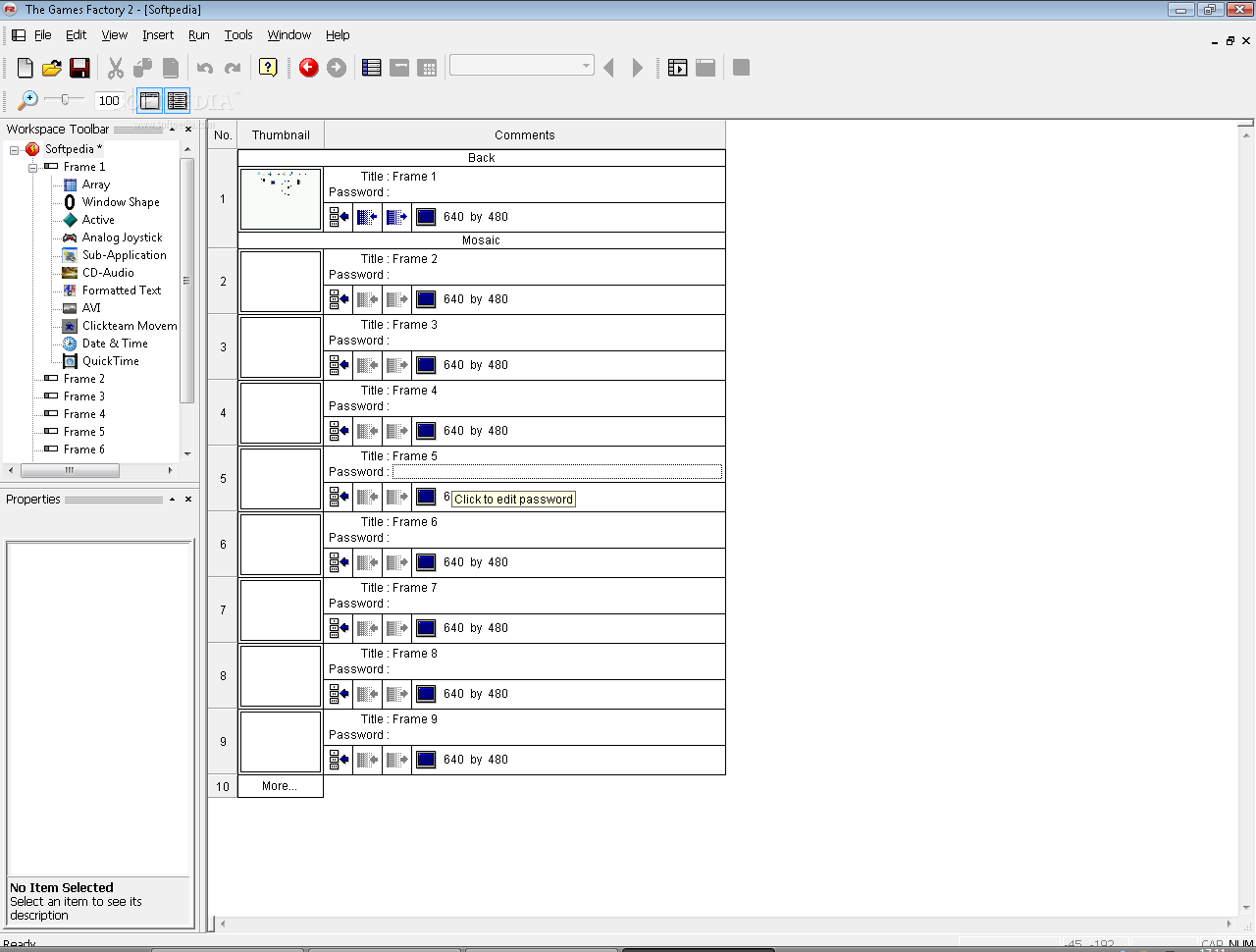Click the zoom magnifier icon
This screenshot has height=952, width=1256.
28,100
